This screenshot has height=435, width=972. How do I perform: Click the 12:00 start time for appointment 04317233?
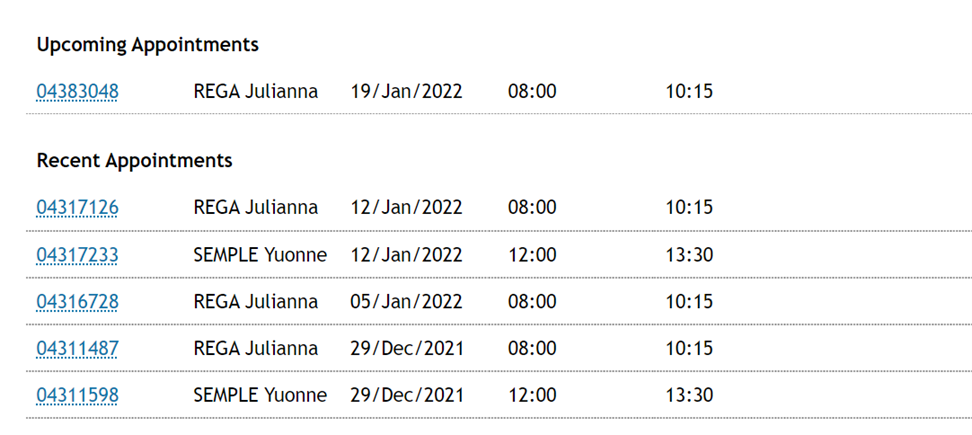532,254
